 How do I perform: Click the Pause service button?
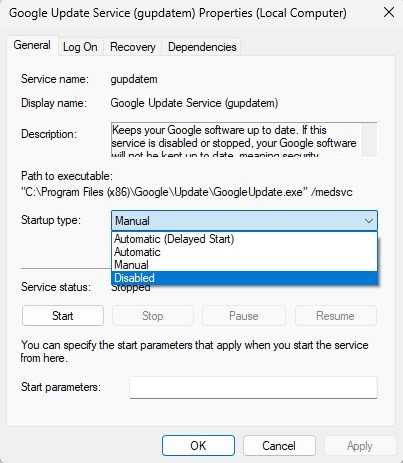tap(244, 316)
